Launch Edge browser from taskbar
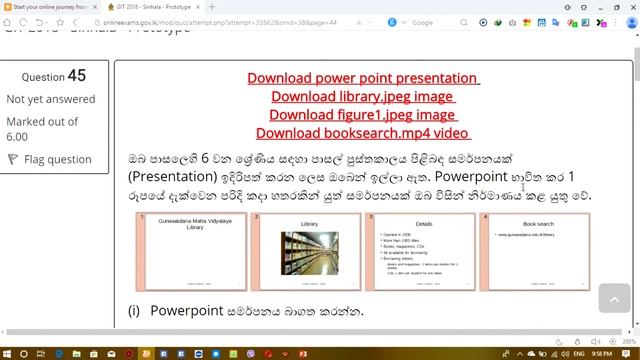 click(59, 354)
